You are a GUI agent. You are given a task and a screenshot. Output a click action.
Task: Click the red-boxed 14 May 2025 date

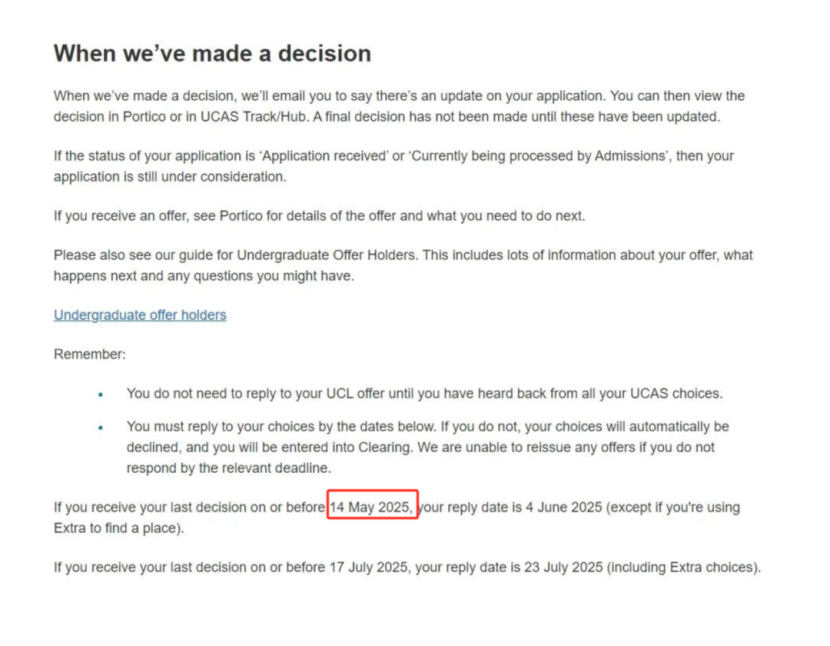pyautogui.click(x=371, y=507)
